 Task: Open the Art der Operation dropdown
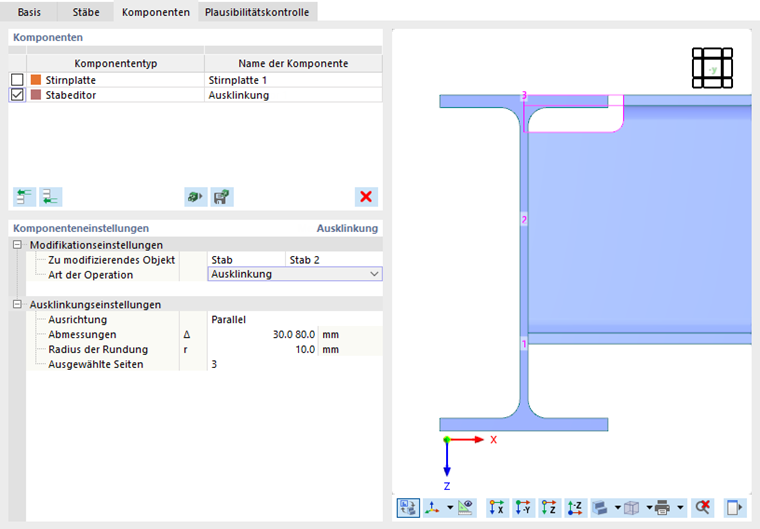click(x=374, y=274)
